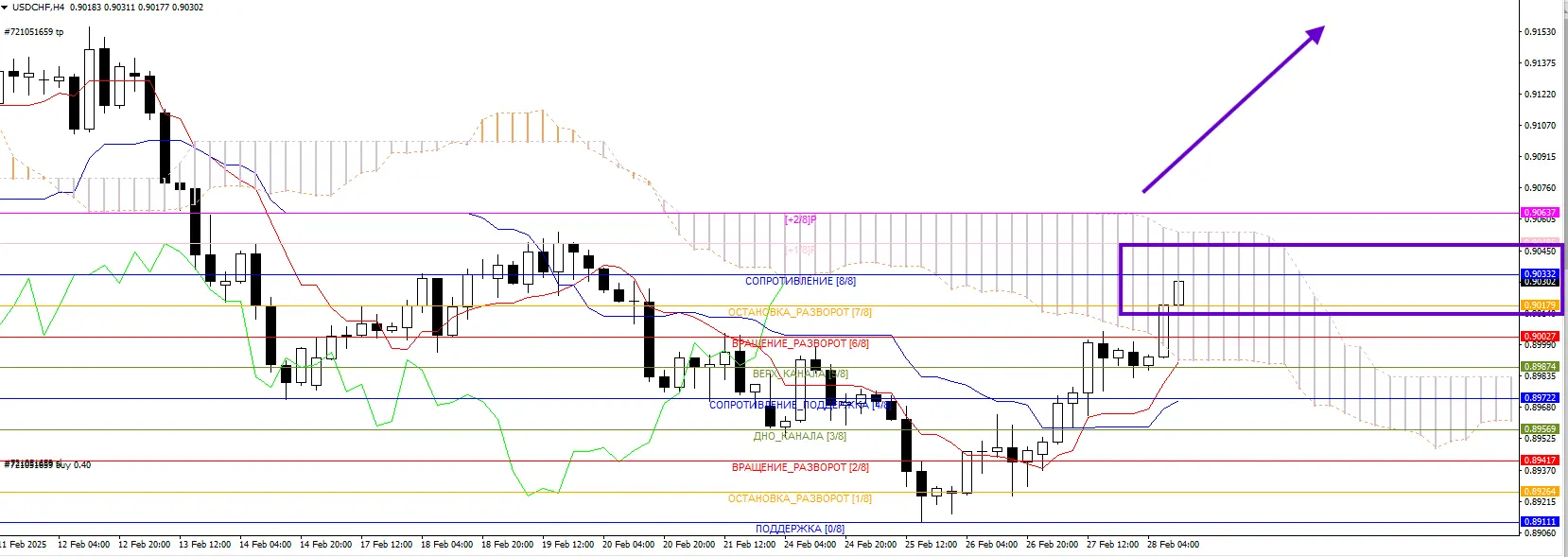
Task: Select the blue 0.89722 price tag
Action: (x=1540, y=398)
